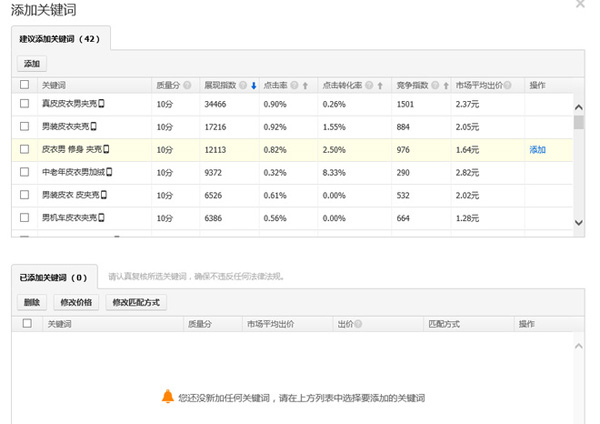Screen dimensions: 600x424
Task: Sort 竞争指数 column with up arrow
Action: click(443, 86)
